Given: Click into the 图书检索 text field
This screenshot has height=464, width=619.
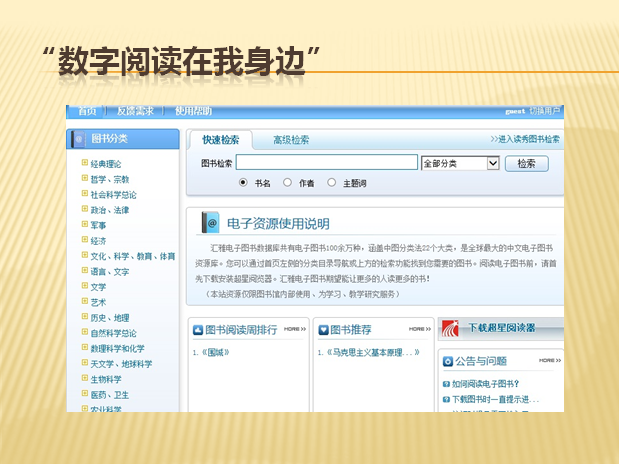Looking at the screenshot, I should [327, 163].
